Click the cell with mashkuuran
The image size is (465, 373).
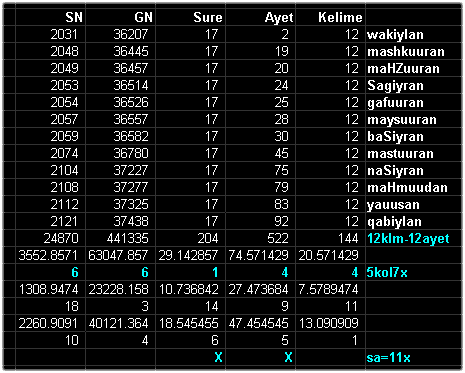pyautogui.click(x=413, y=51)
